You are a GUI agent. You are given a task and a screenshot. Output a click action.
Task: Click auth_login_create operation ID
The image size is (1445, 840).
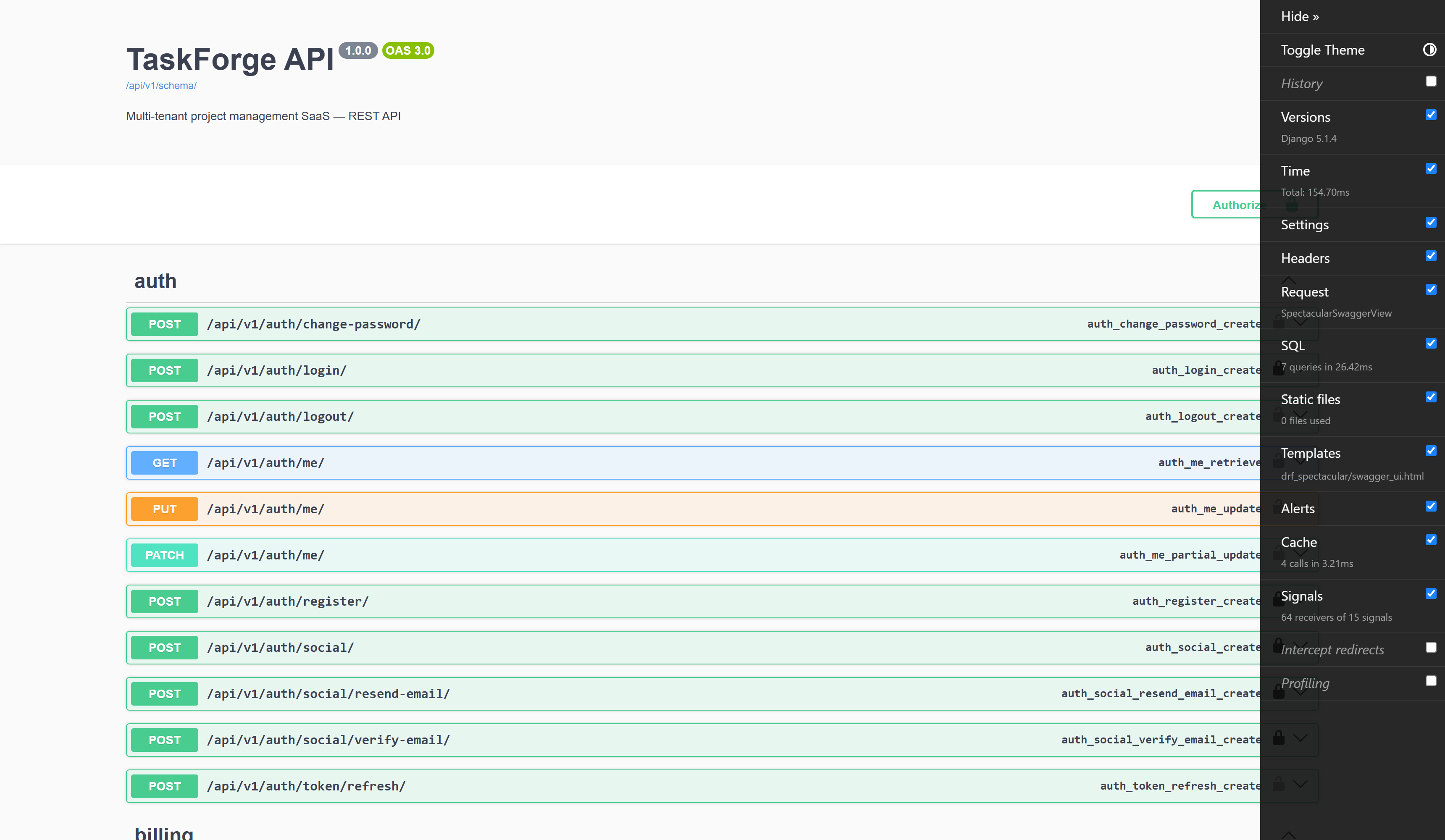1206,370
